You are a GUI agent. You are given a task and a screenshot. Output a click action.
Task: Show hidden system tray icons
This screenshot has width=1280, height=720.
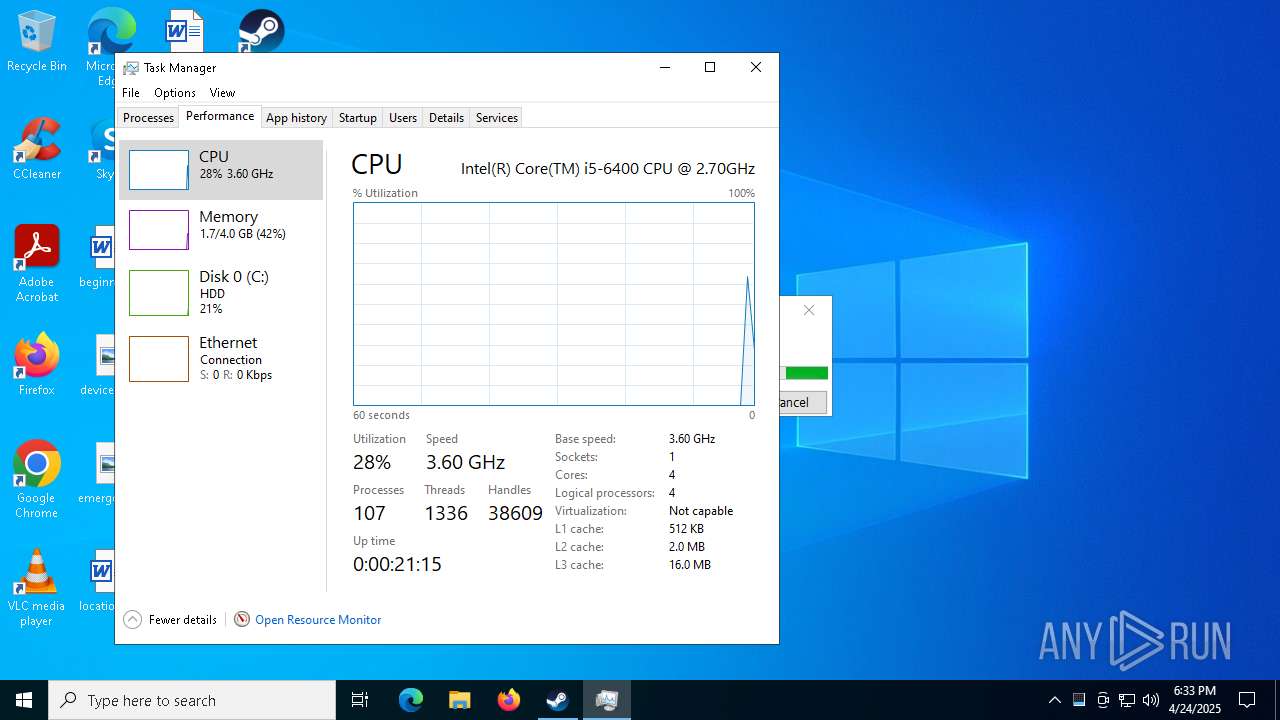1054,700
